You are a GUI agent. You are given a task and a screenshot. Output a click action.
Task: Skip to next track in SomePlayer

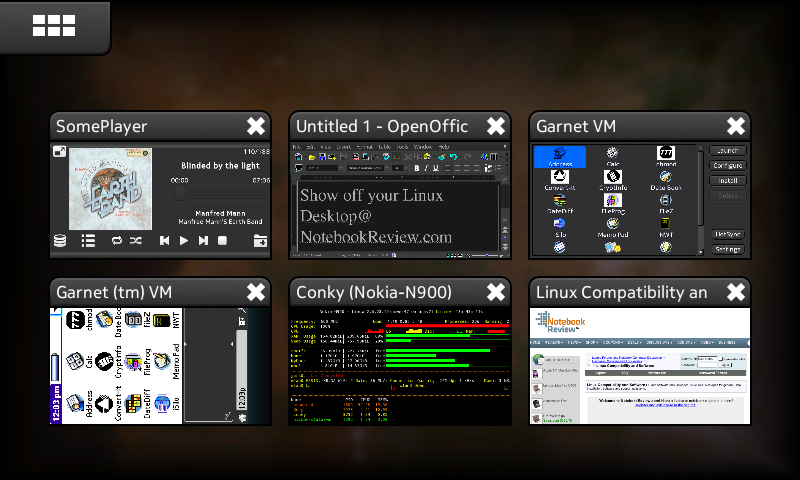click(203, 240)
